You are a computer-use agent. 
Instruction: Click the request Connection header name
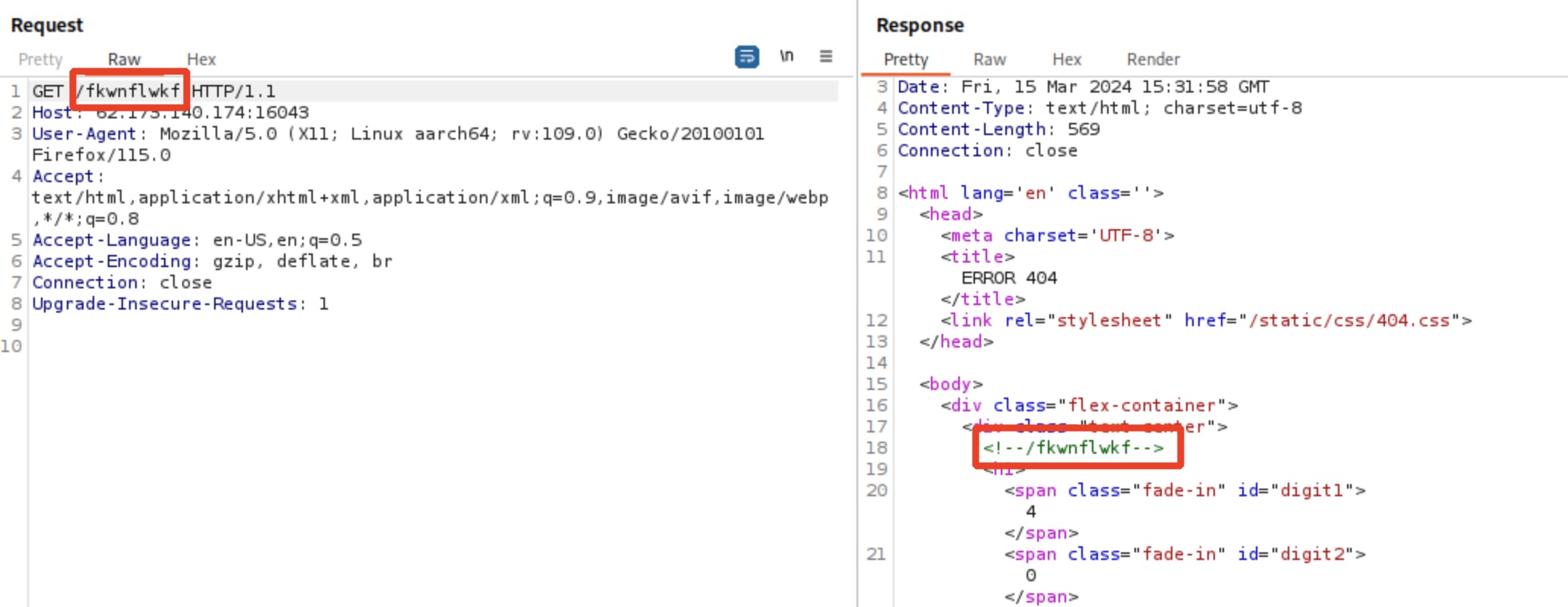[84, 282]
